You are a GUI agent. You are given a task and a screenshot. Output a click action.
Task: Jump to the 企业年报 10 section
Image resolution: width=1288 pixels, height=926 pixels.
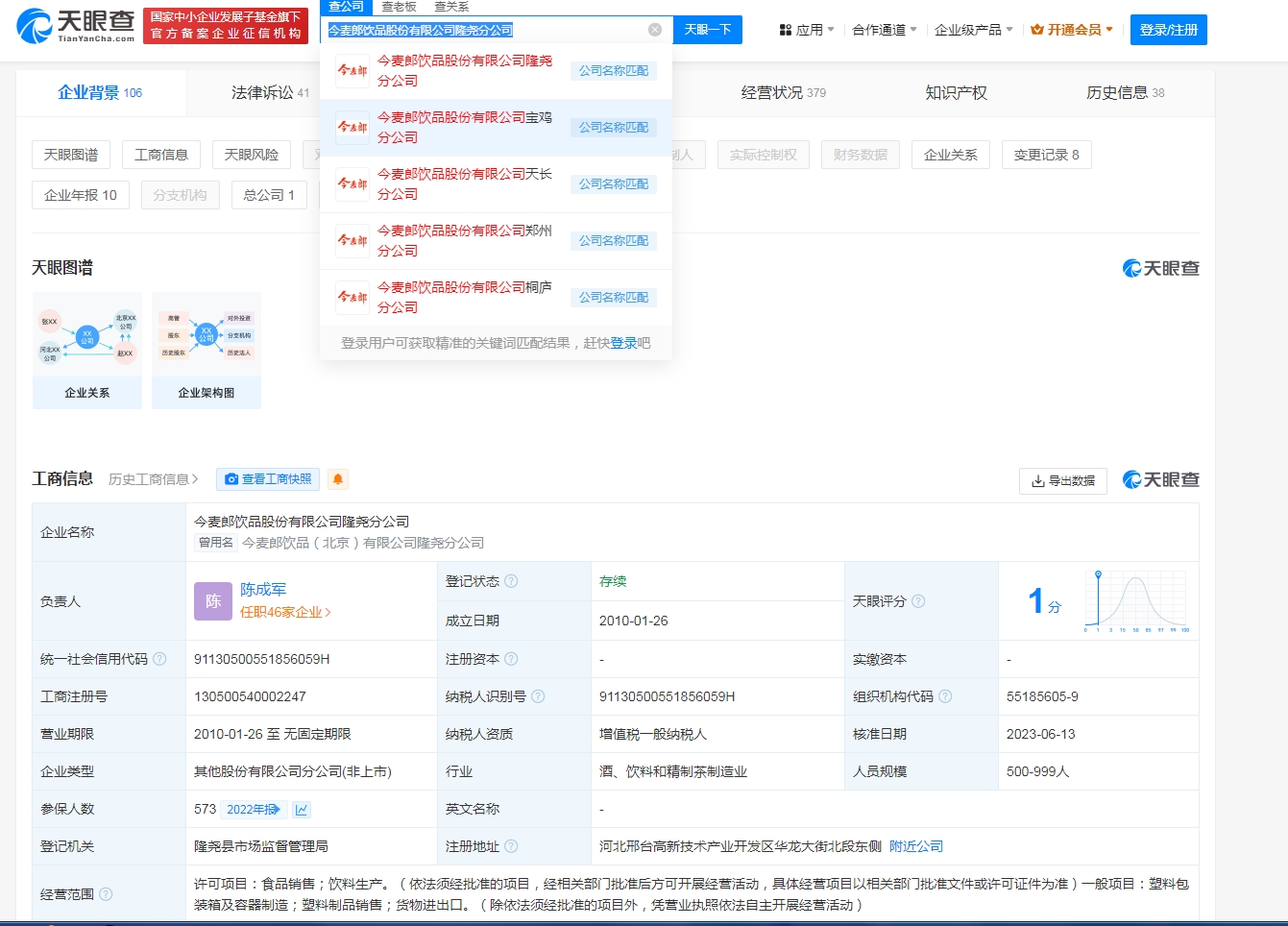(x=81, y=195)
